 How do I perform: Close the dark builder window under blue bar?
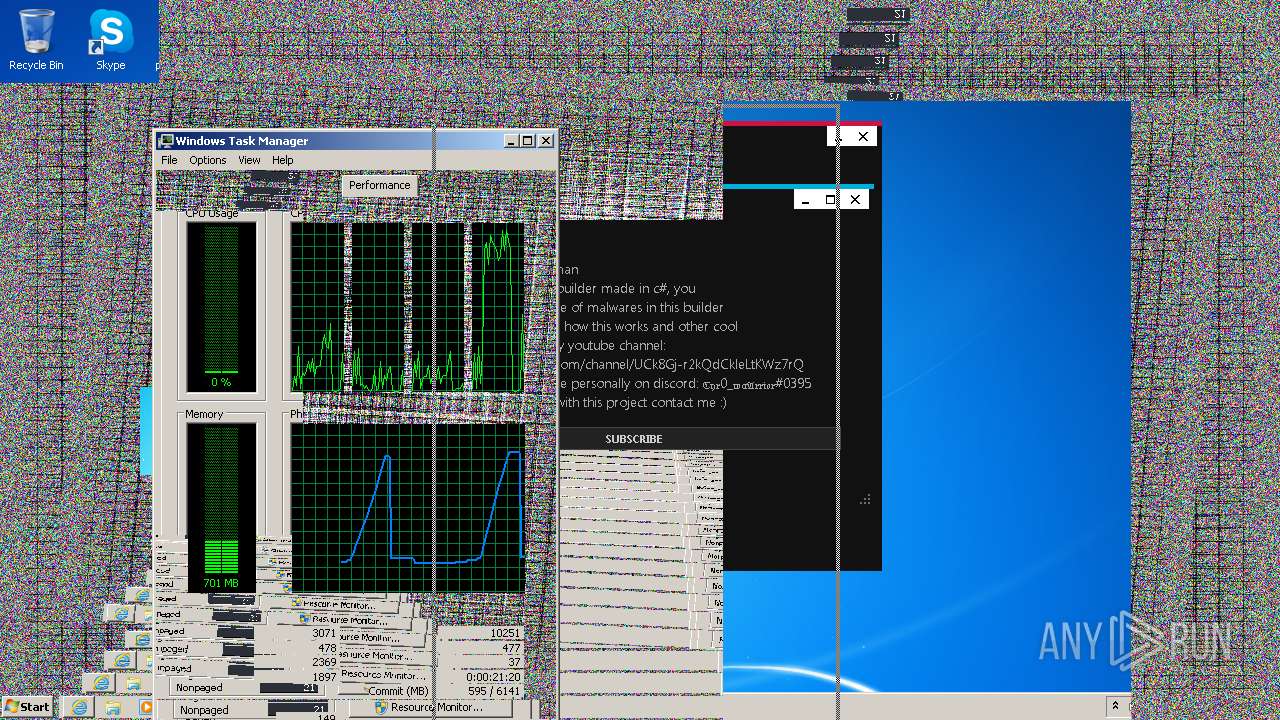click(x=855, y=200)
